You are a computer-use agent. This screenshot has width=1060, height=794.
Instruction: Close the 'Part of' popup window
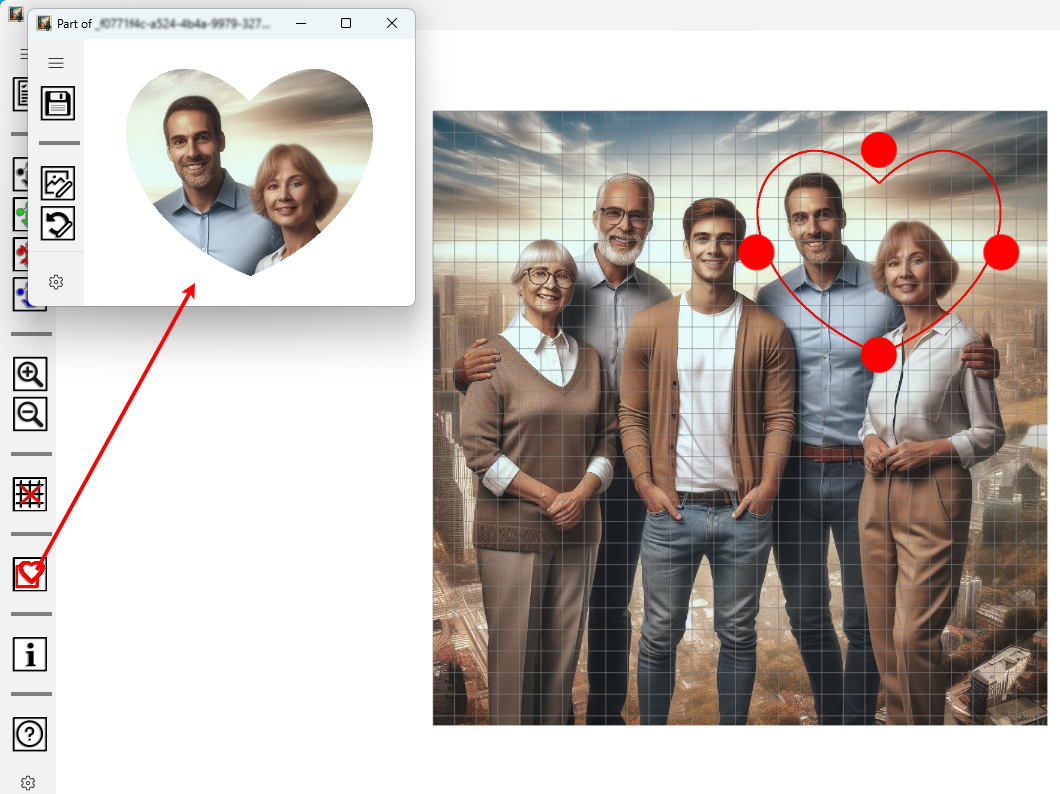392,23
